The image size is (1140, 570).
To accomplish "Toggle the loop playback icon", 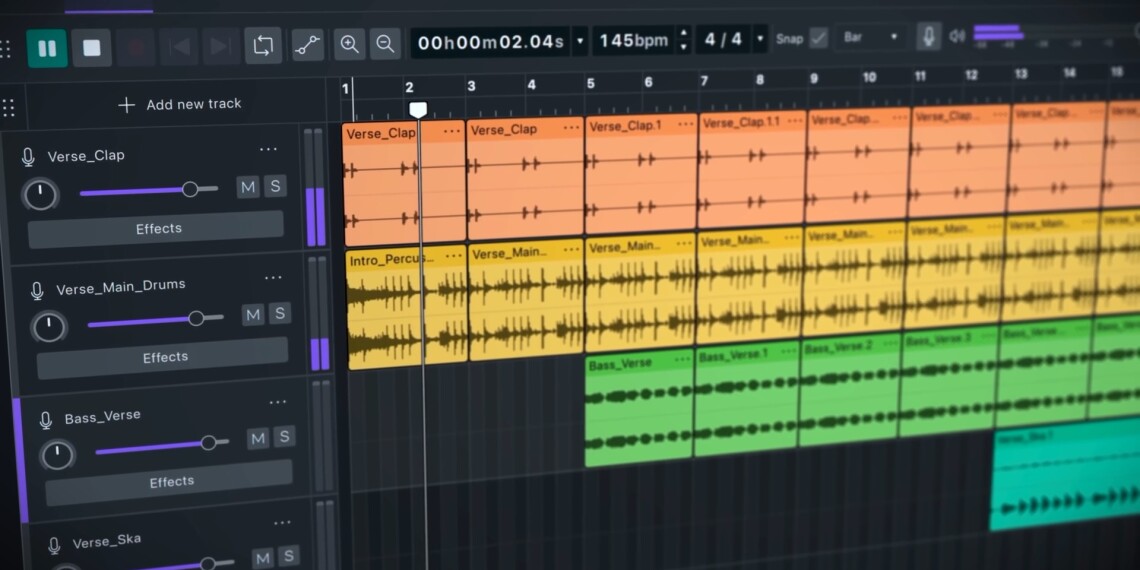I will [263, 45].
